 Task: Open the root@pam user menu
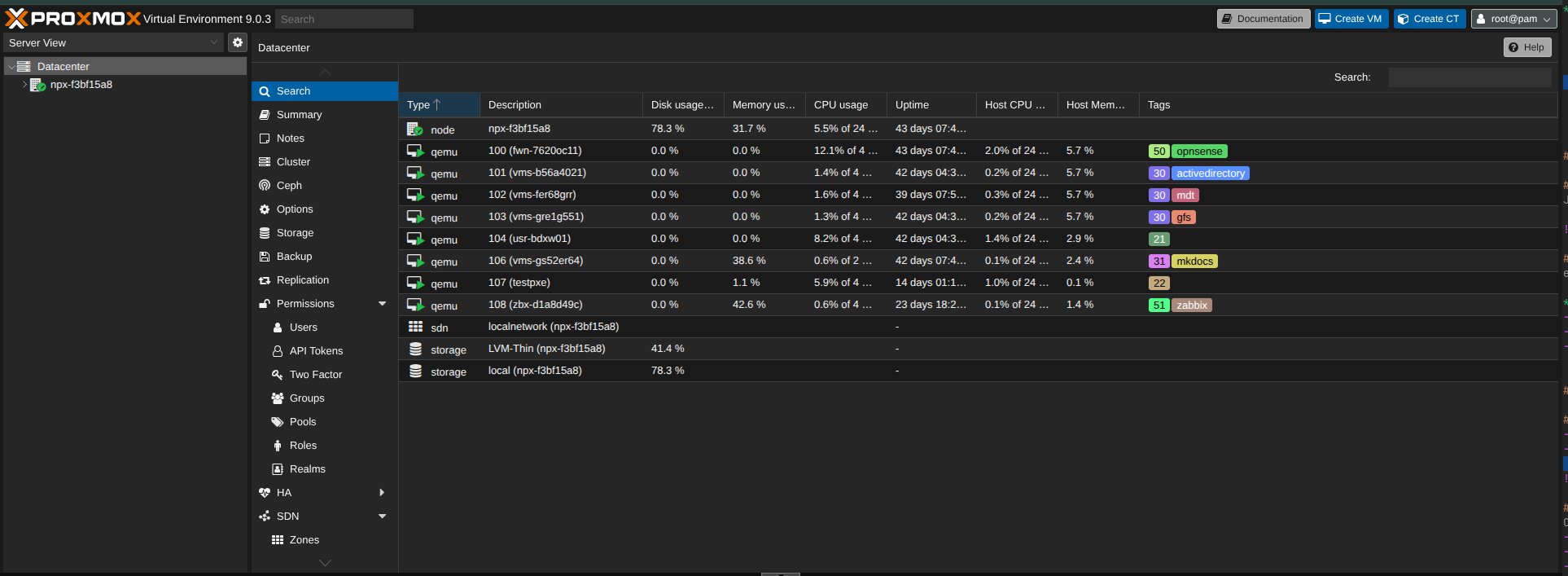tap(1513, 19)
